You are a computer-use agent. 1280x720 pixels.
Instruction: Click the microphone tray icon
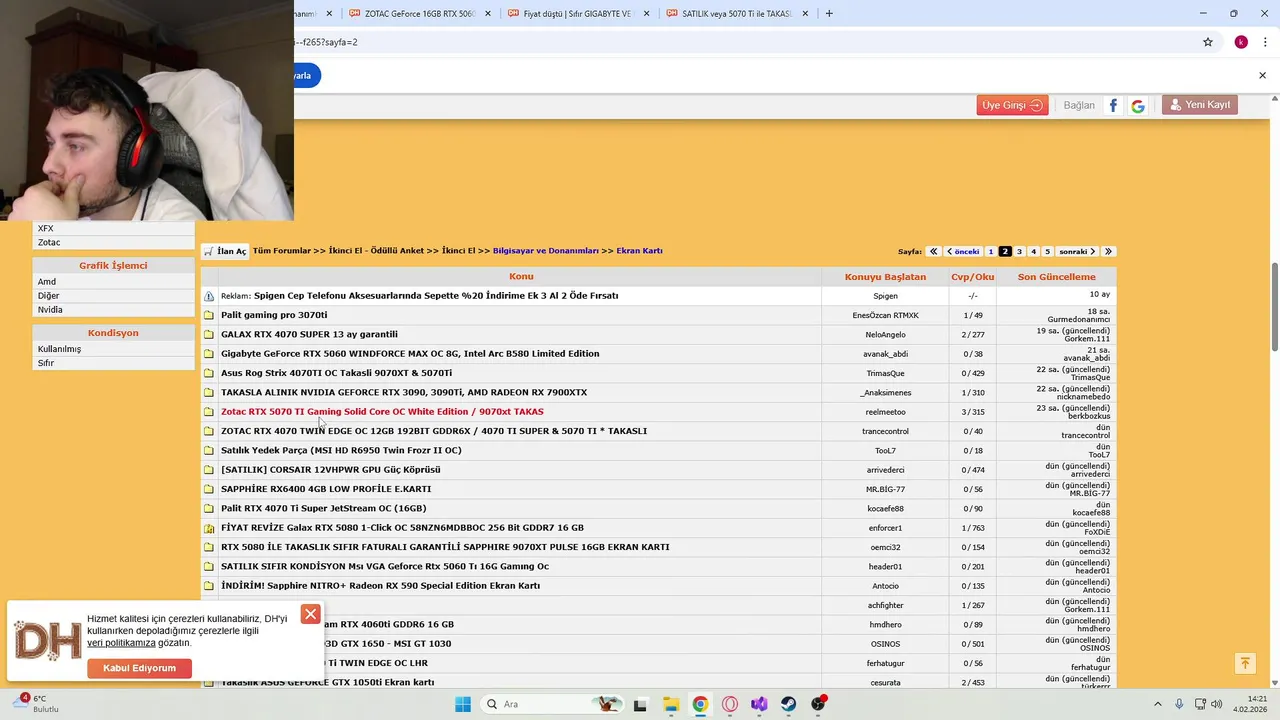point(1179,704)
